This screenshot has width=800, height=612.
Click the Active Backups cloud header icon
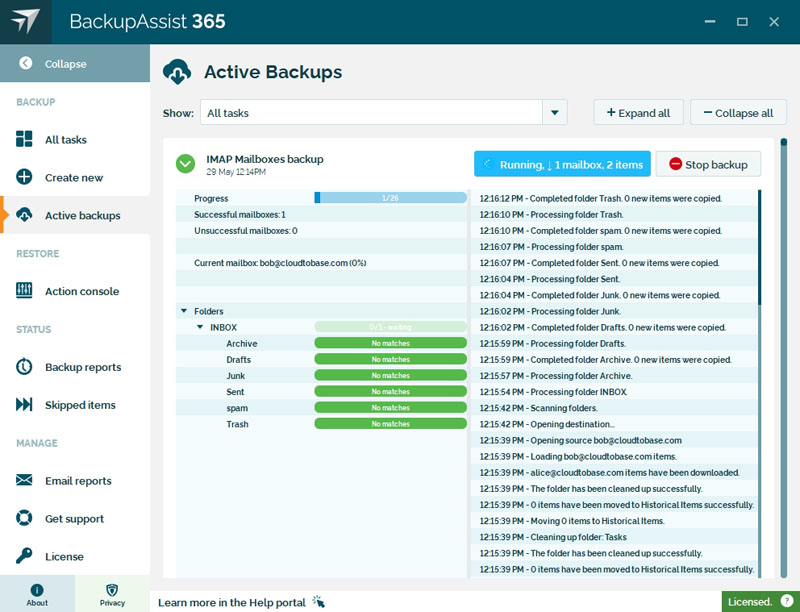tap(177, 72)
